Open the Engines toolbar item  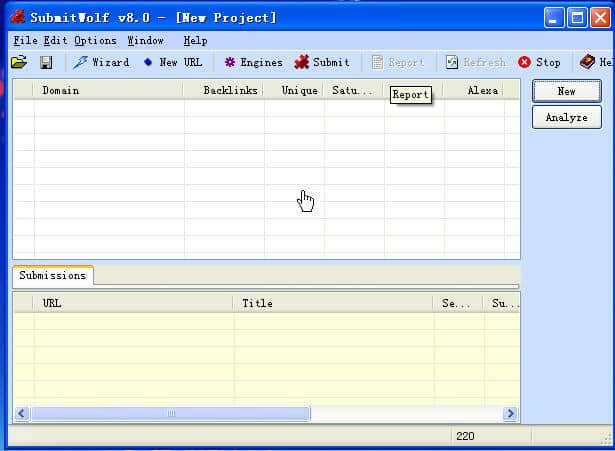pos(253,62)
